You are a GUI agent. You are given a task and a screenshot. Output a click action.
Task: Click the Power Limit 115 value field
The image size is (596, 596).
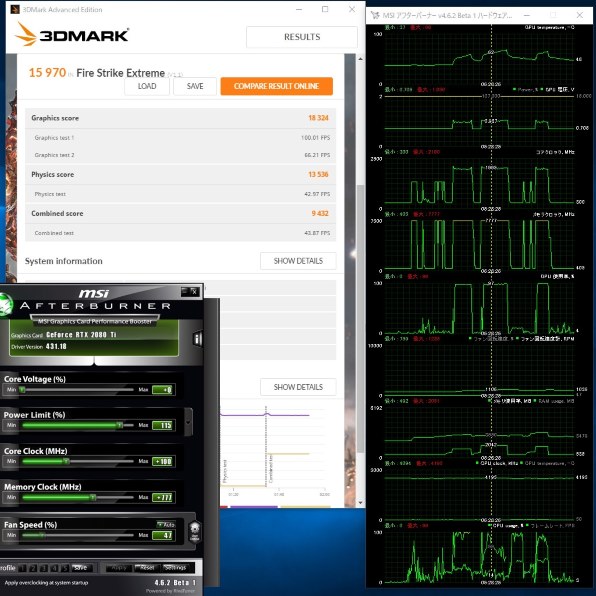tap(163, 425)
